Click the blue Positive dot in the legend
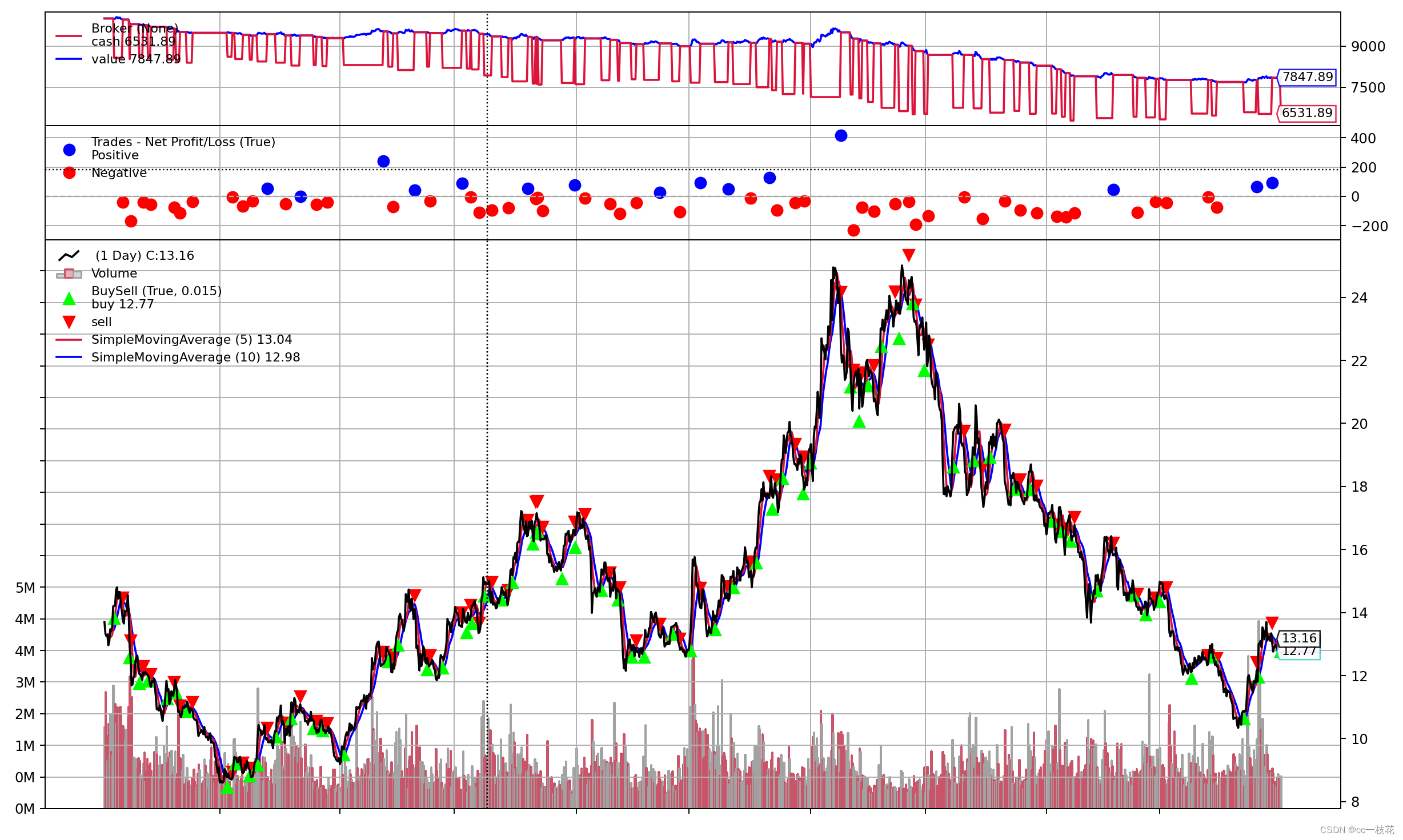The image size is (1403, 840). (x=69, y=150)
